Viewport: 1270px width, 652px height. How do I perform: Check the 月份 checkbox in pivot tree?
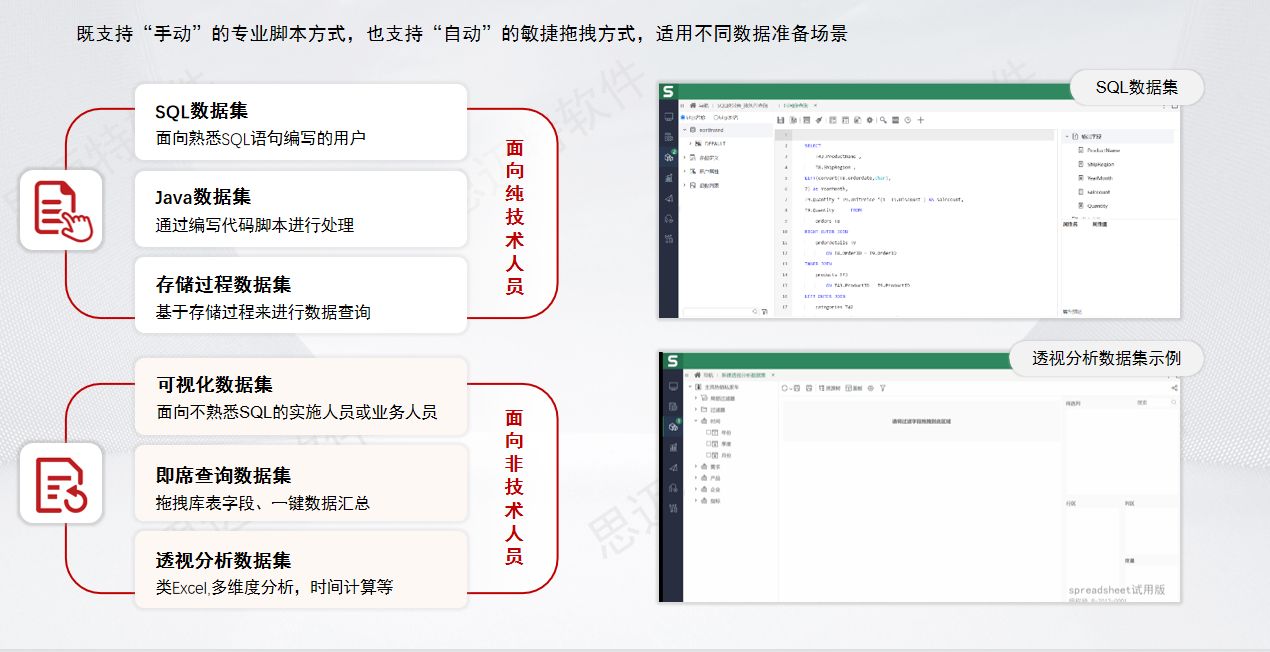[708, 455]
